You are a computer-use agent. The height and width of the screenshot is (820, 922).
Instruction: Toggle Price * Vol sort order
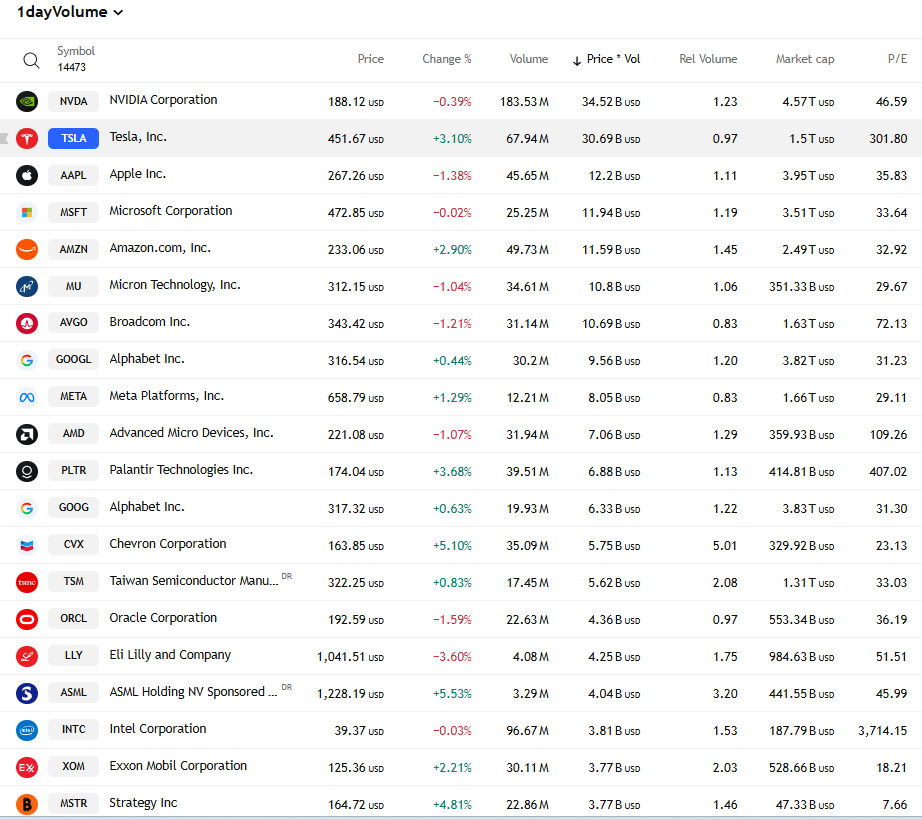click(606, 59)
